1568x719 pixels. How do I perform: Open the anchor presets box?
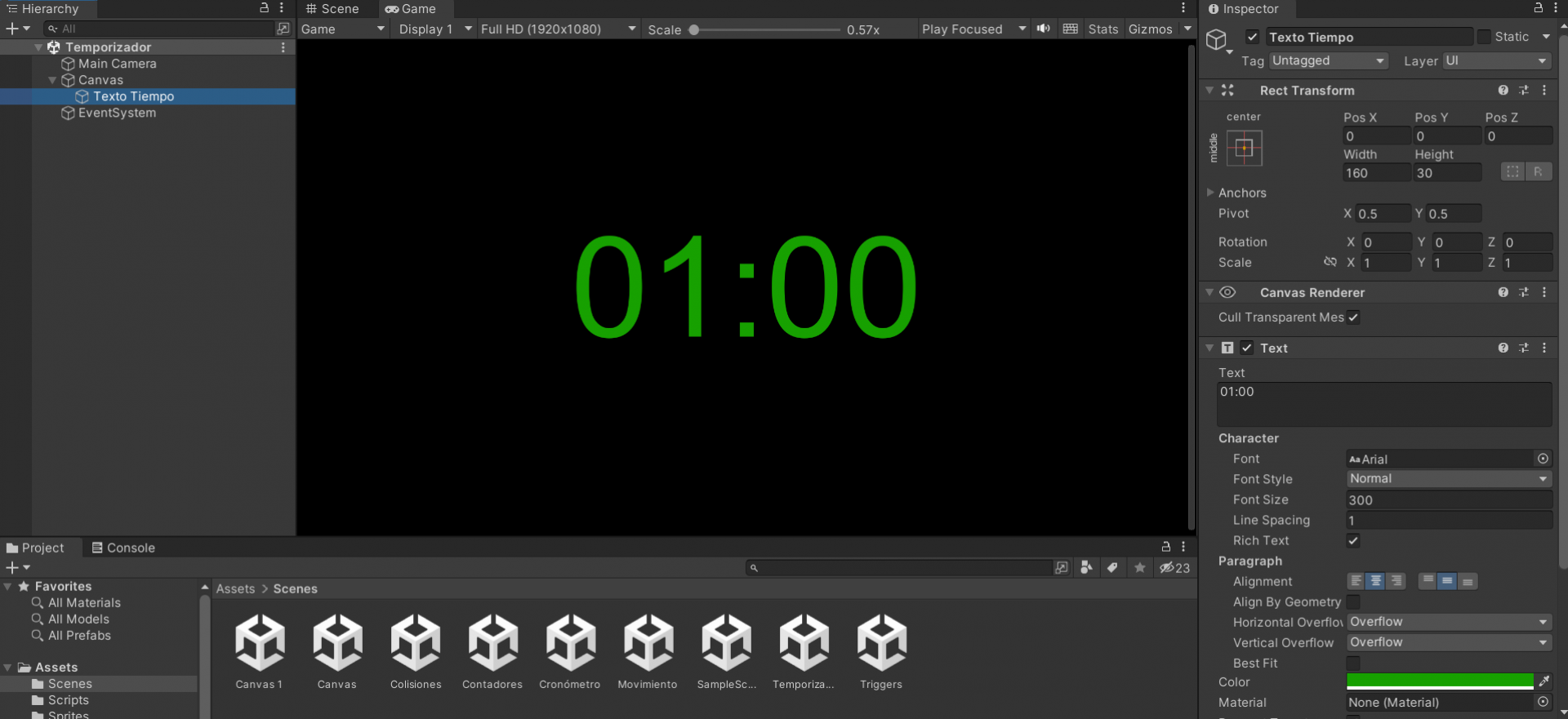pos(1244,149)
